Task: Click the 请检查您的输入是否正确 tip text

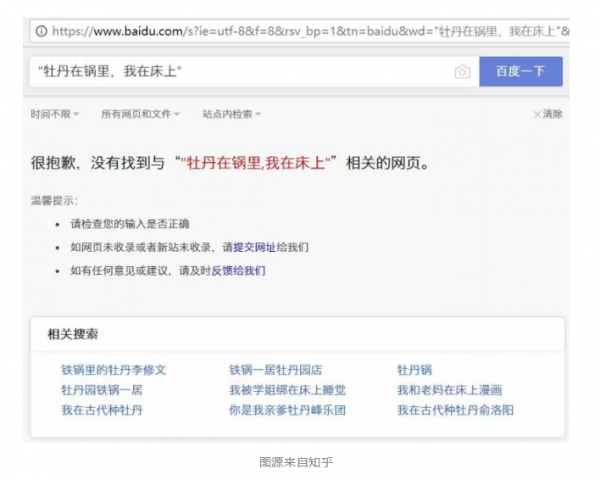Action: (x=130, y=224)
